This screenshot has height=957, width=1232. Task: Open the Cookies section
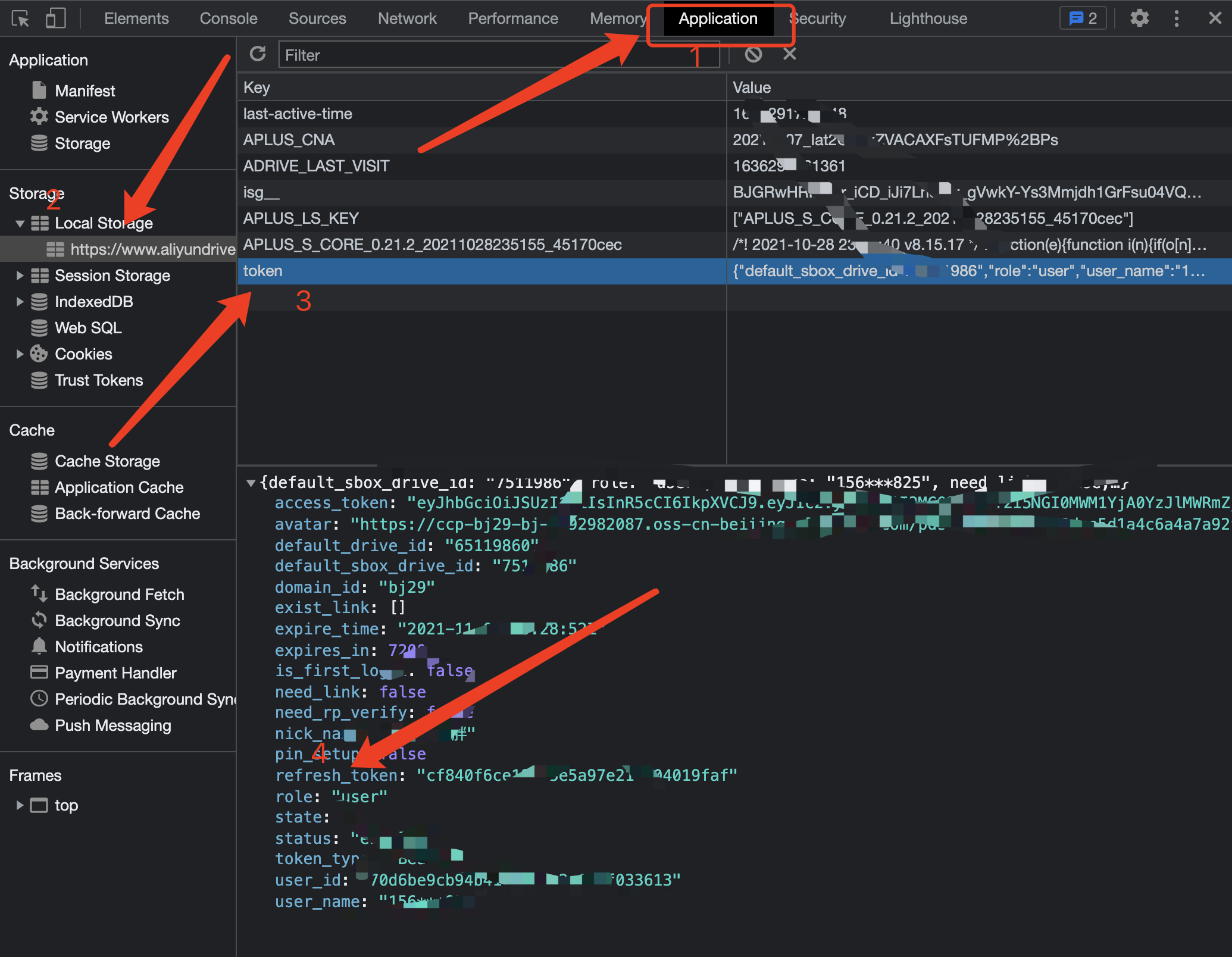[x=85, y=353]
